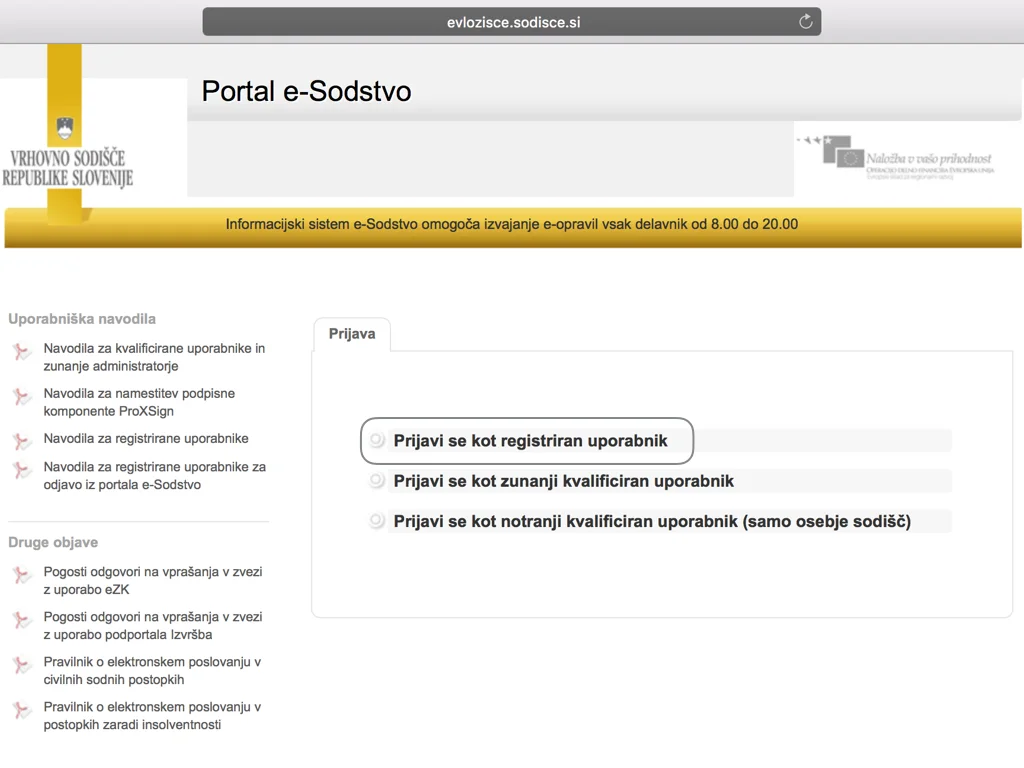Screen dimensions: 1024x768
Task: Click the Slovenian coat of arms emblem
Action: (x=65, y=128)
